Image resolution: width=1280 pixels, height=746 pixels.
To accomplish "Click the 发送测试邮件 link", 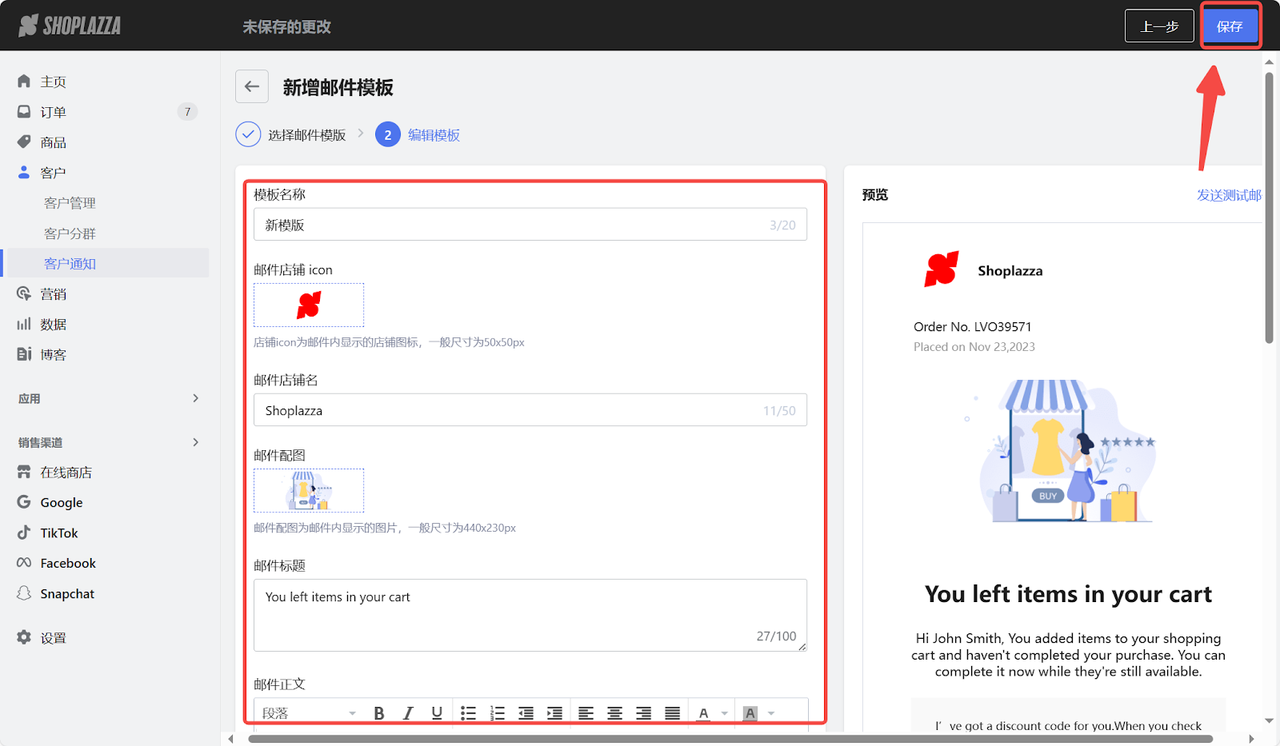I will coord(1231,195).
